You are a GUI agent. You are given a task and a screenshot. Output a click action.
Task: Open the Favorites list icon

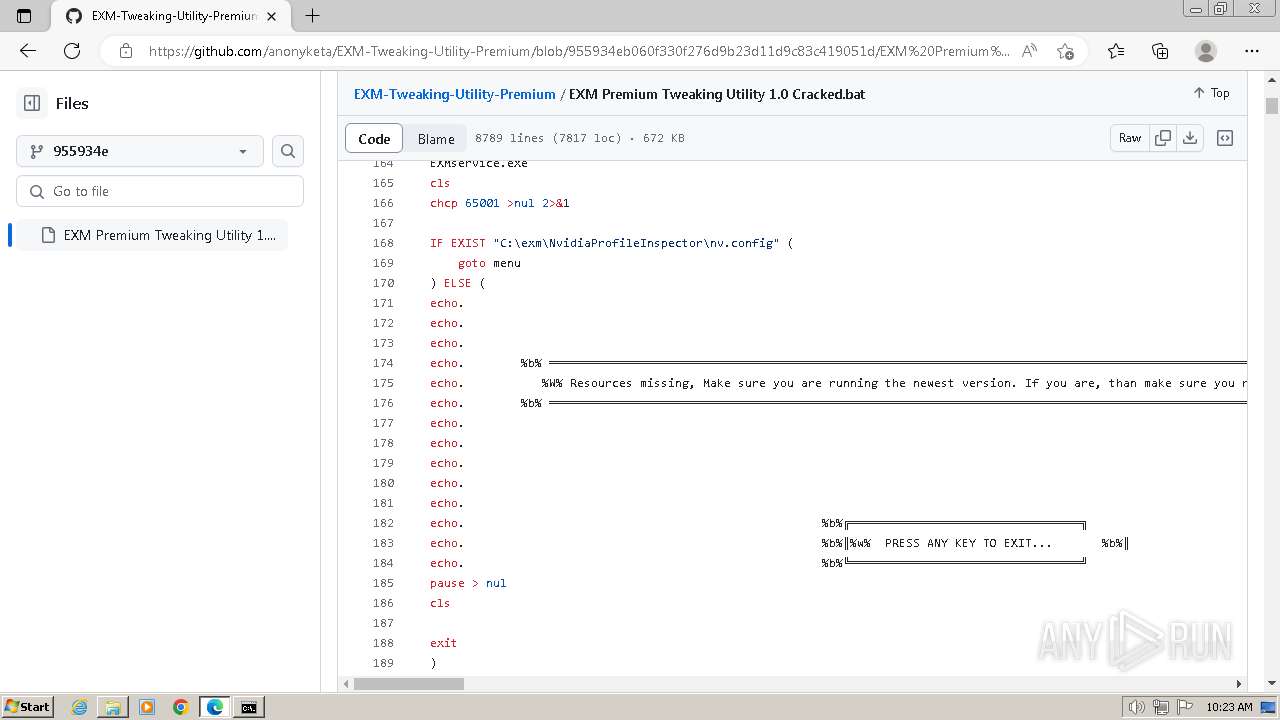point(1116,51)
